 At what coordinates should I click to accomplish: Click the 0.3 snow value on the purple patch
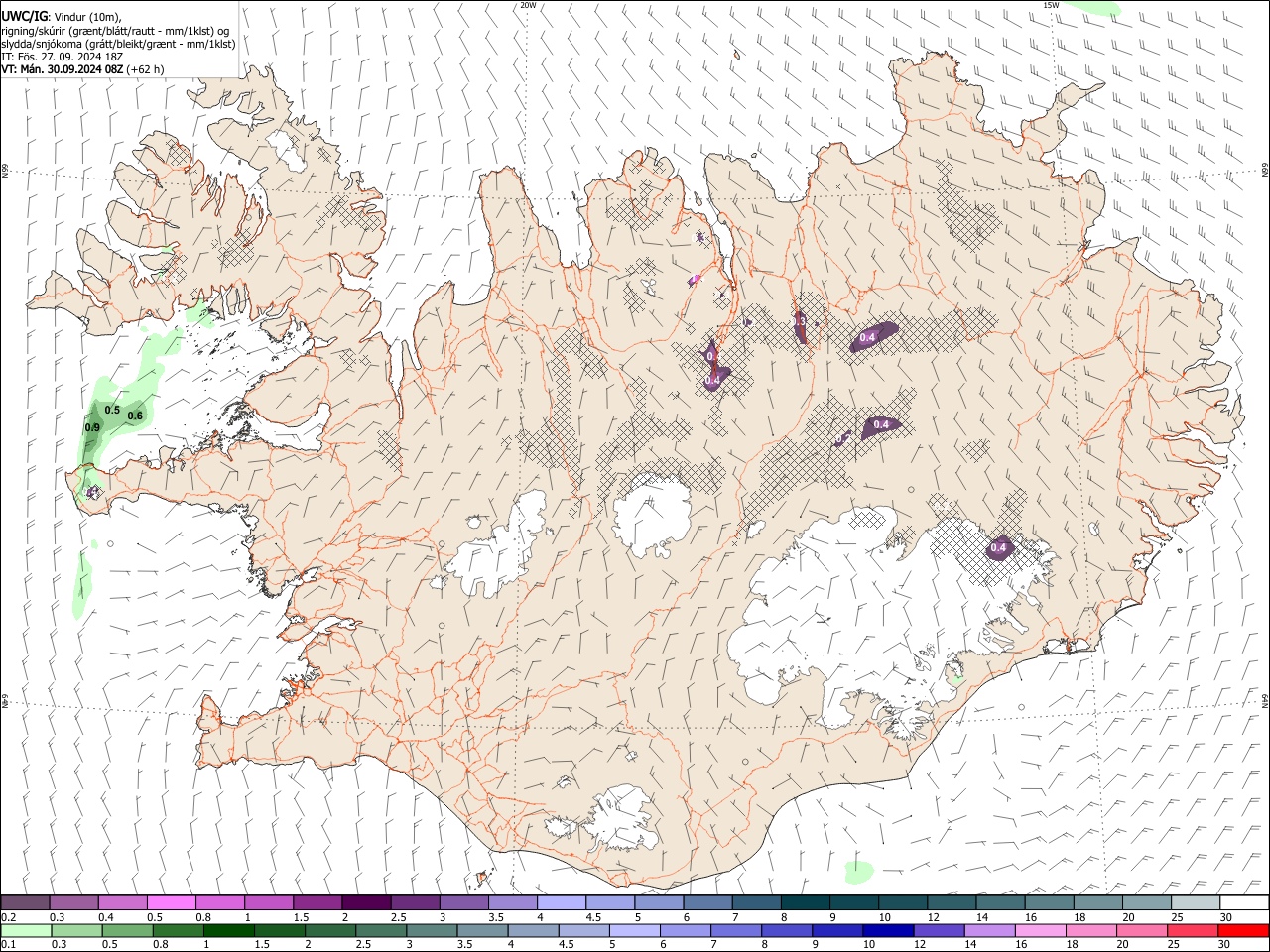800,321
